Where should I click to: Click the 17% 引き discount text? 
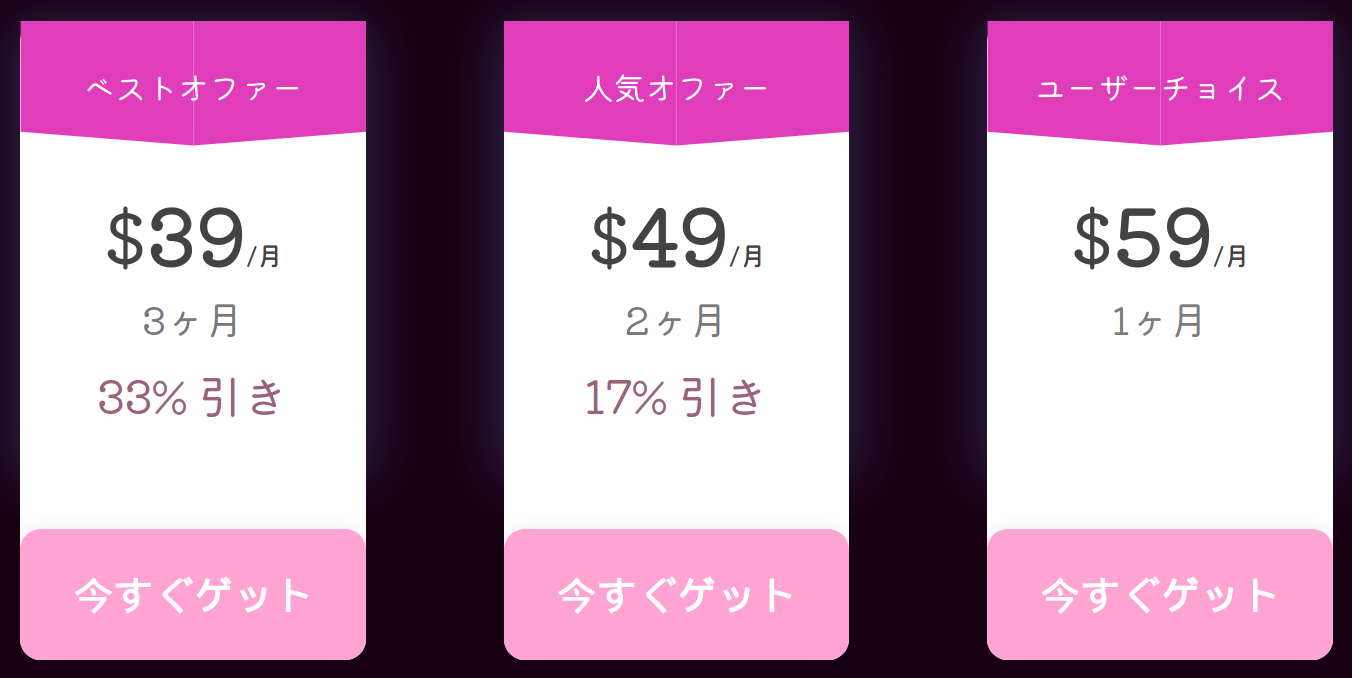tap(675, 397)
